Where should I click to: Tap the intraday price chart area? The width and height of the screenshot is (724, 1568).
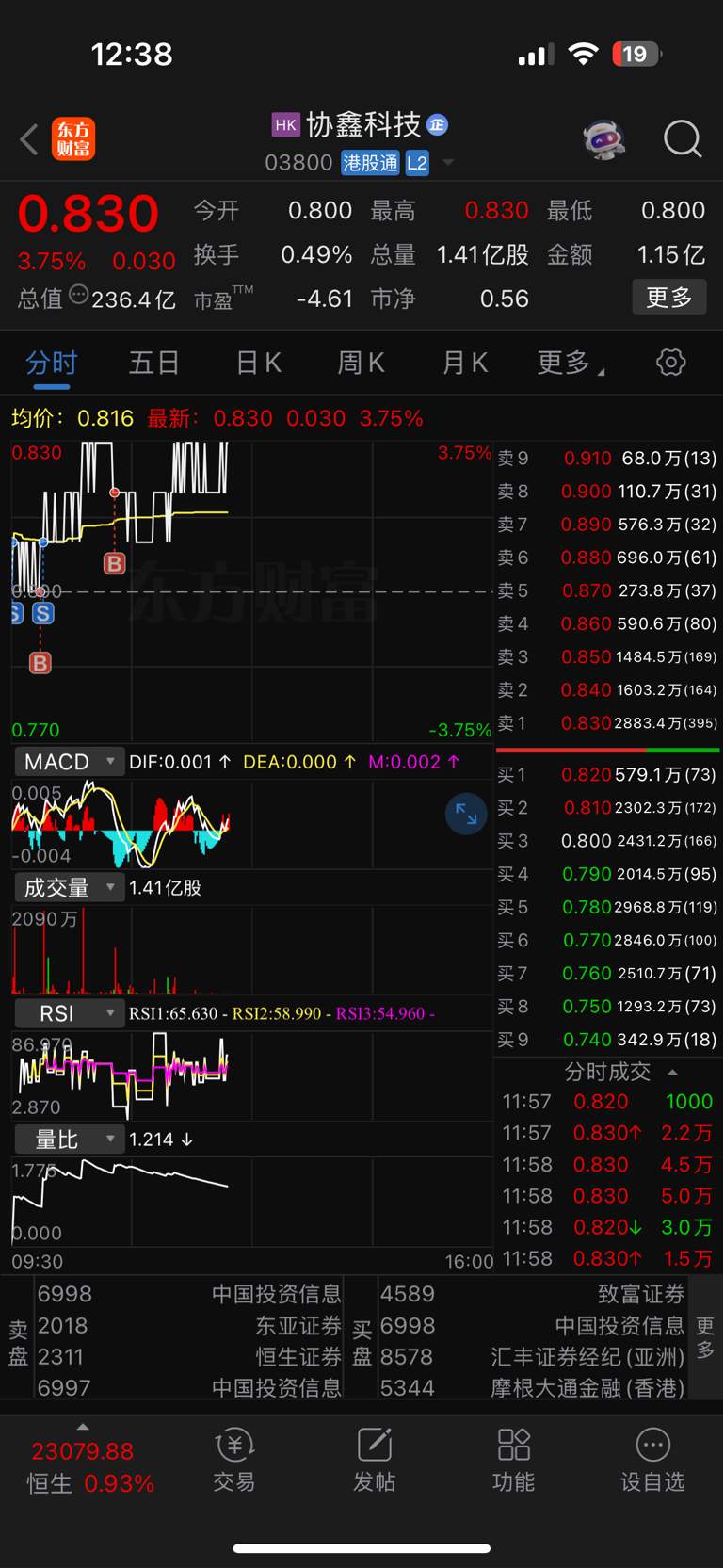pos(252,591)
